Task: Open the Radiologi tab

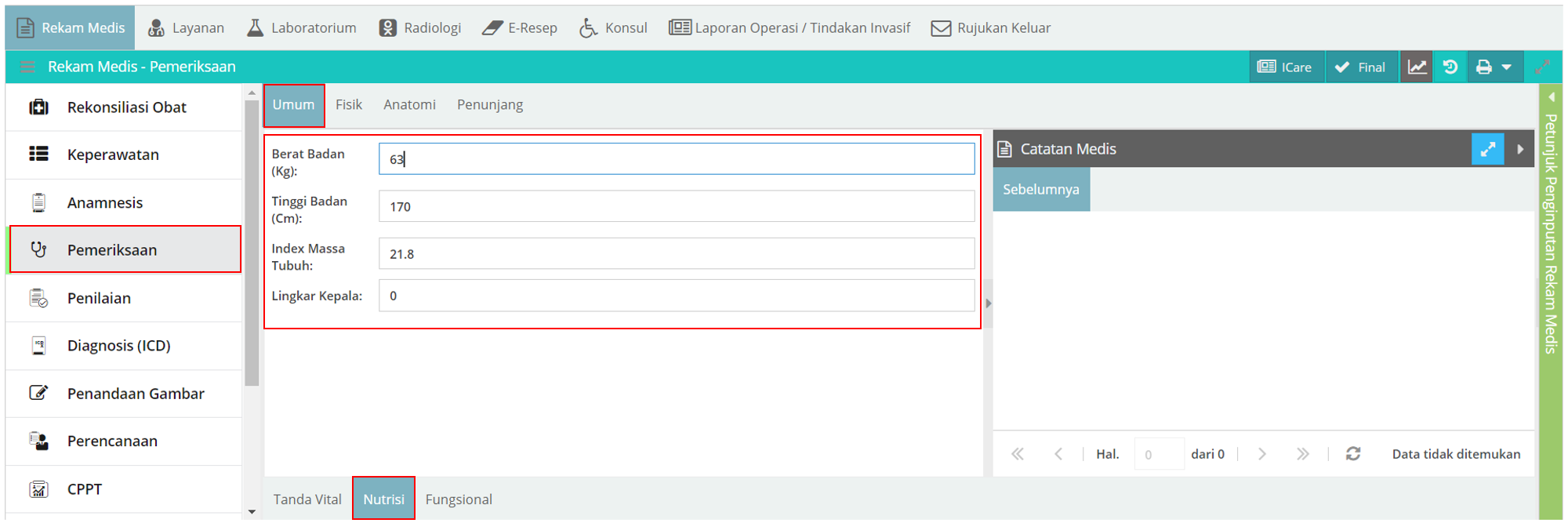Action: pos(419,27)
